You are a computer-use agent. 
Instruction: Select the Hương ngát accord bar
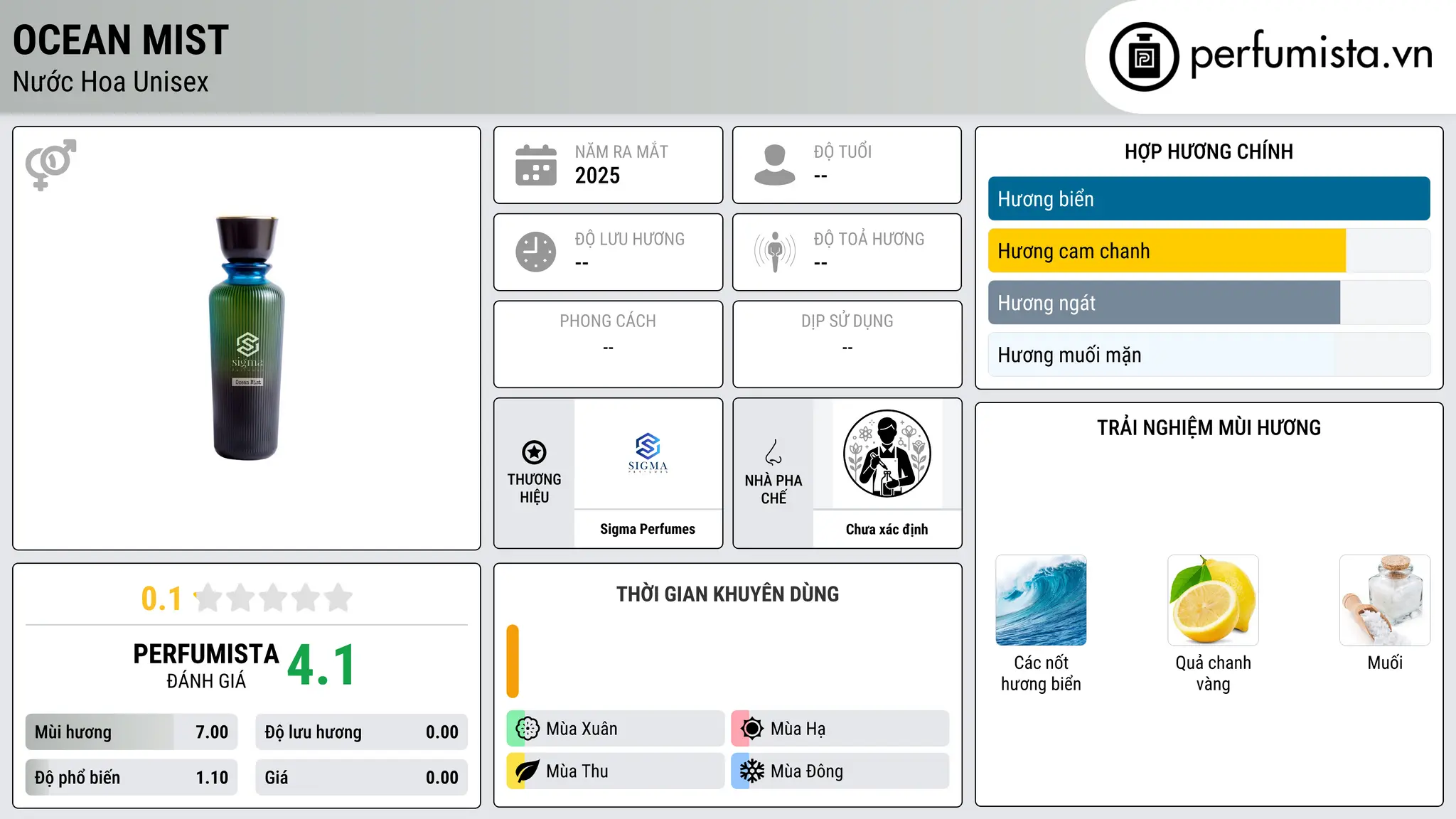tap(1209, 303)
